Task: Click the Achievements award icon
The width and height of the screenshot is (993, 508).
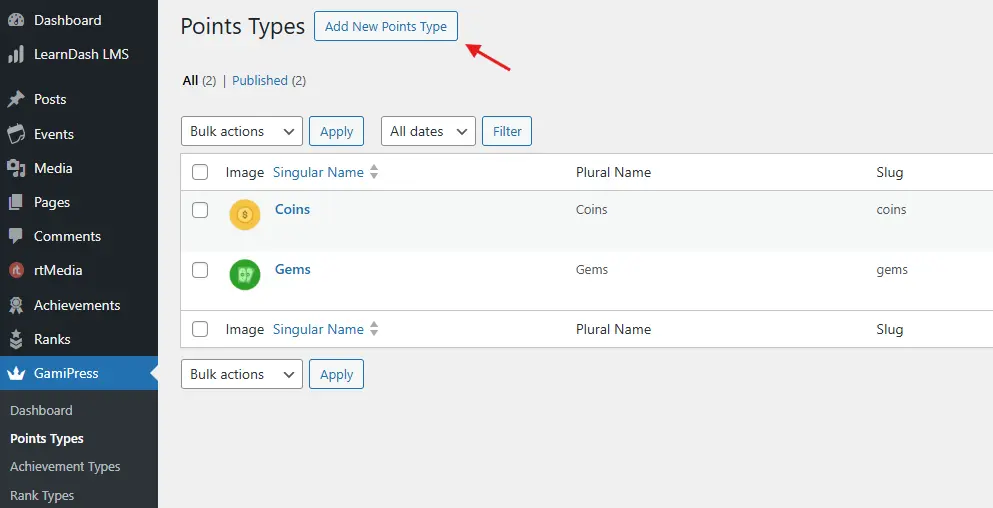Action: [x=16, y=305]
